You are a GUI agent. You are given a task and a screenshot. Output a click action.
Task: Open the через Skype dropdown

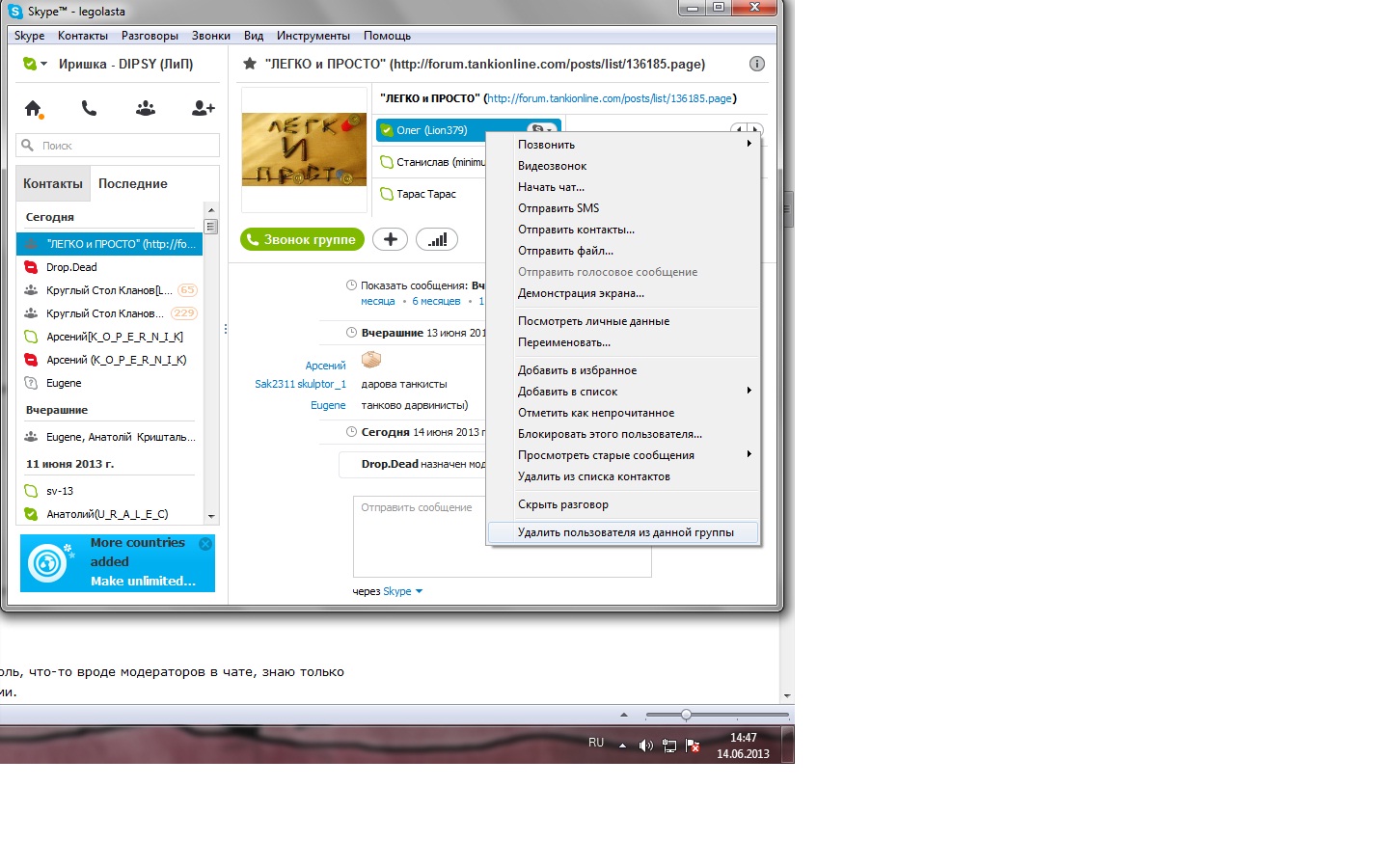point(403,591)
